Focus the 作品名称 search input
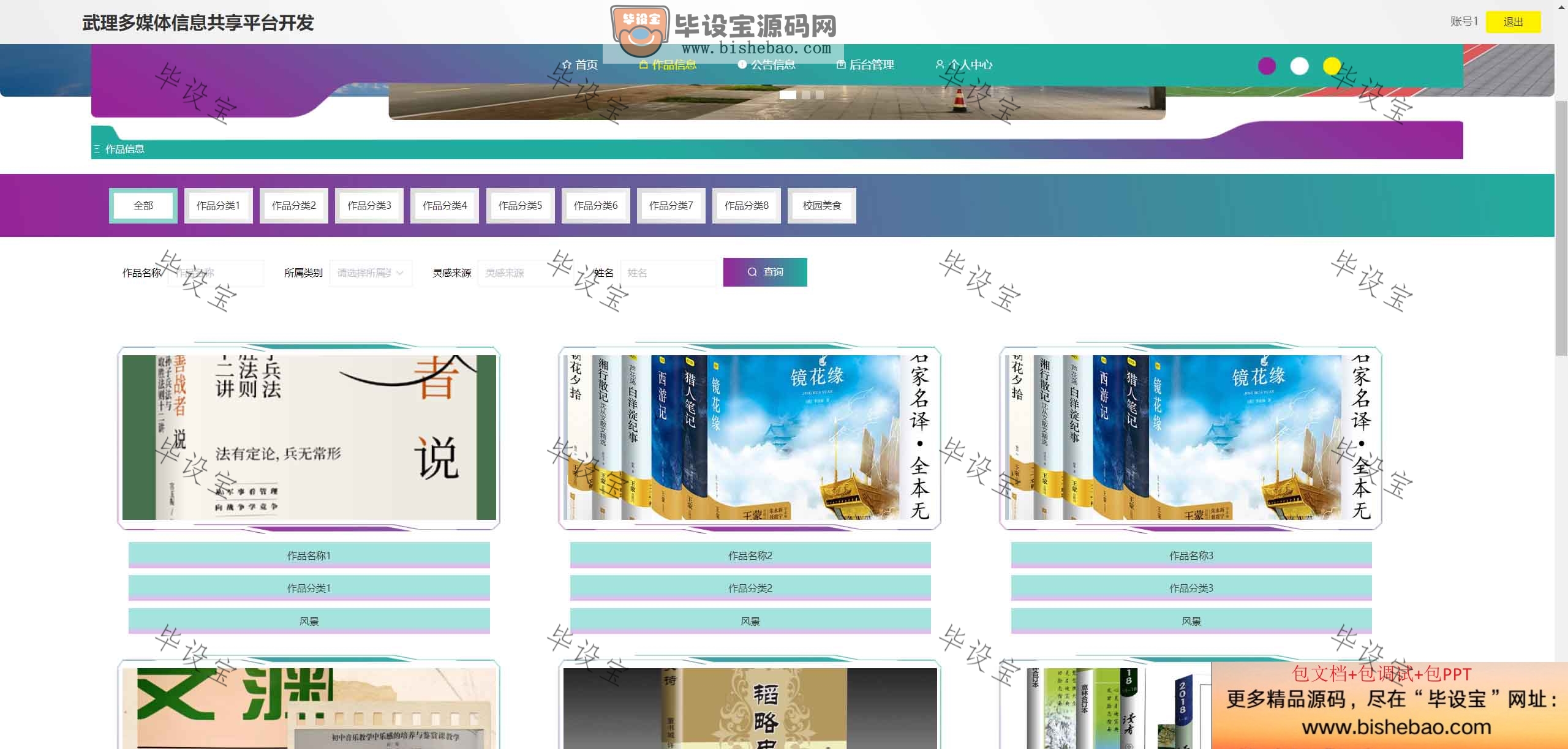Image resolution: width=1568 pixels, height=749 pixels. pos(216,273)
